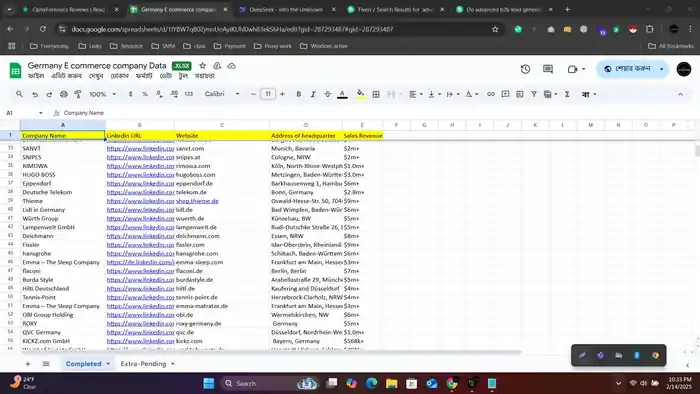Image resolution: width=700 pixels, height=394 pixels.
Task: Switch to the Extra-Pending sheet tab
Action: click(143, 364)
